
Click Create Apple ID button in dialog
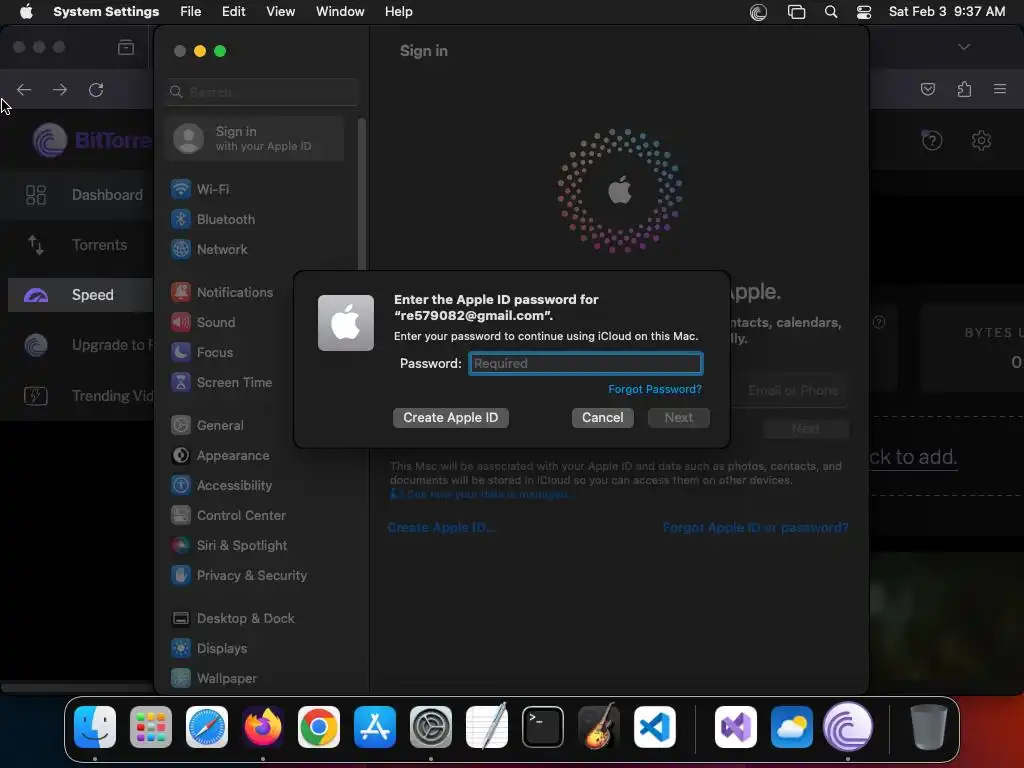point(451,418)
